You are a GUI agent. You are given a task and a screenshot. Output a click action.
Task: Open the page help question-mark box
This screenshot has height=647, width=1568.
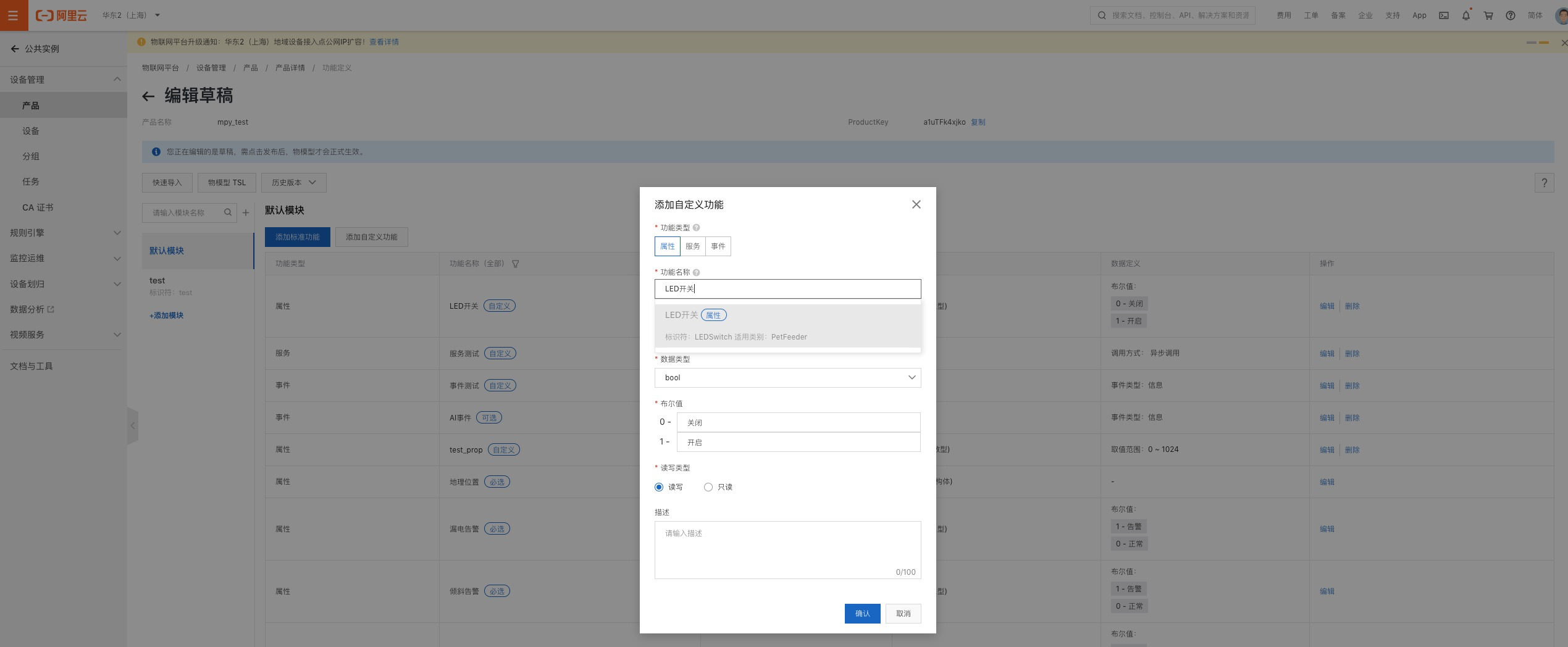point(1544,183)
